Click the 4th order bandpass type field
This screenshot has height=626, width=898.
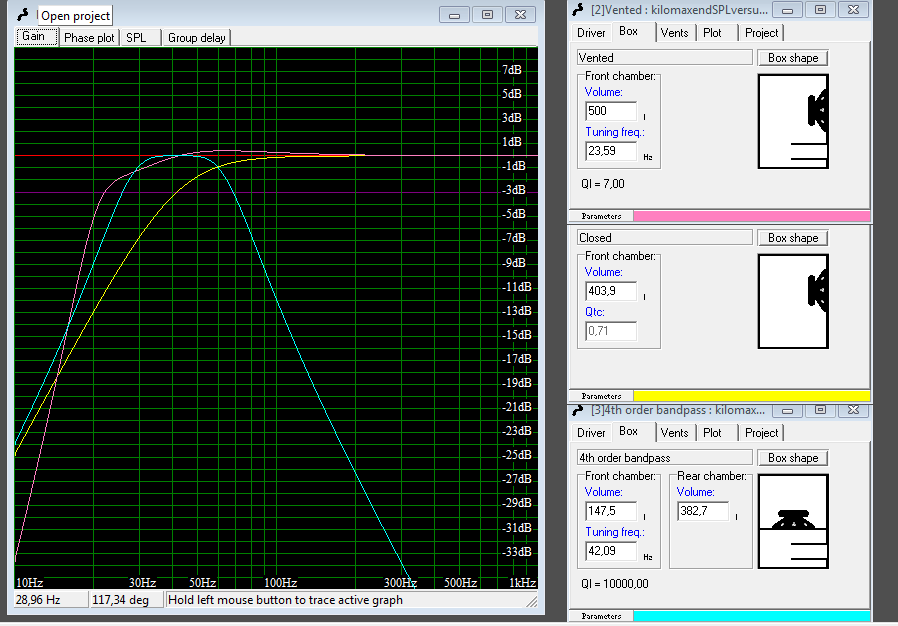(664, 458)
